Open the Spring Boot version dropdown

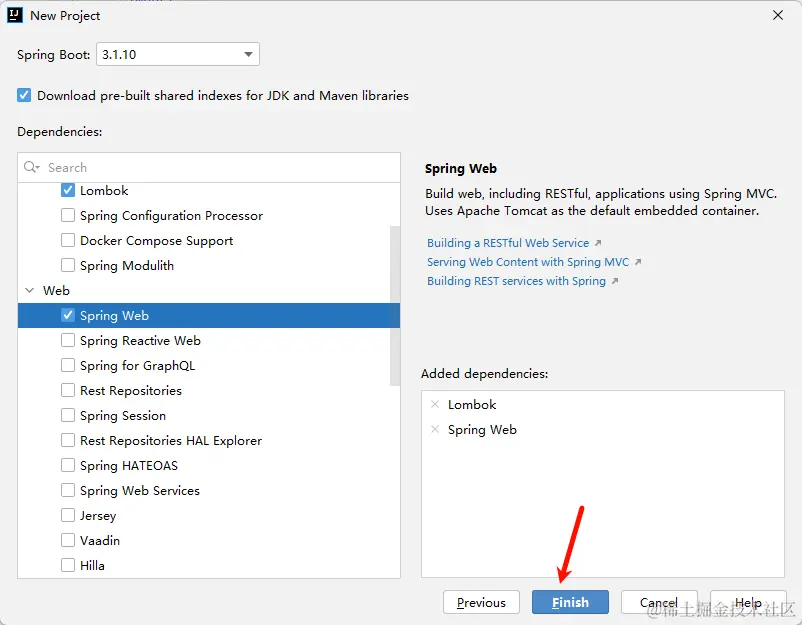pos(177,54)
